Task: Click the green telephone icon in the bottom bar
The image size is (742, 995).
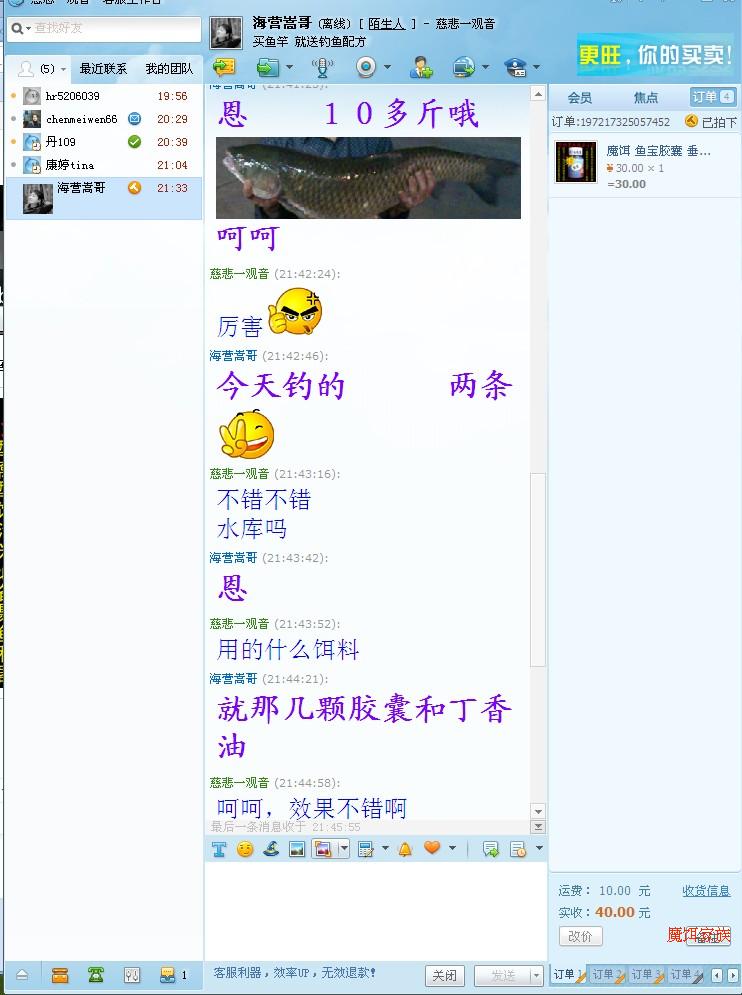Action: click(x=96, y=975)
